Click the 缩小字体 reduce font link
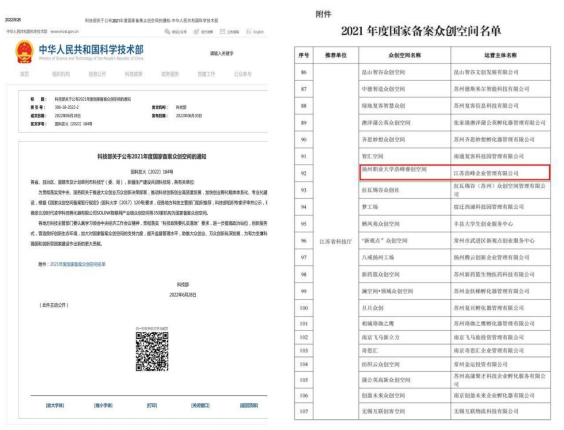Image resolution: width=564 pixels, height=430 pixels. pyautogui.click(x=104, y=406)
